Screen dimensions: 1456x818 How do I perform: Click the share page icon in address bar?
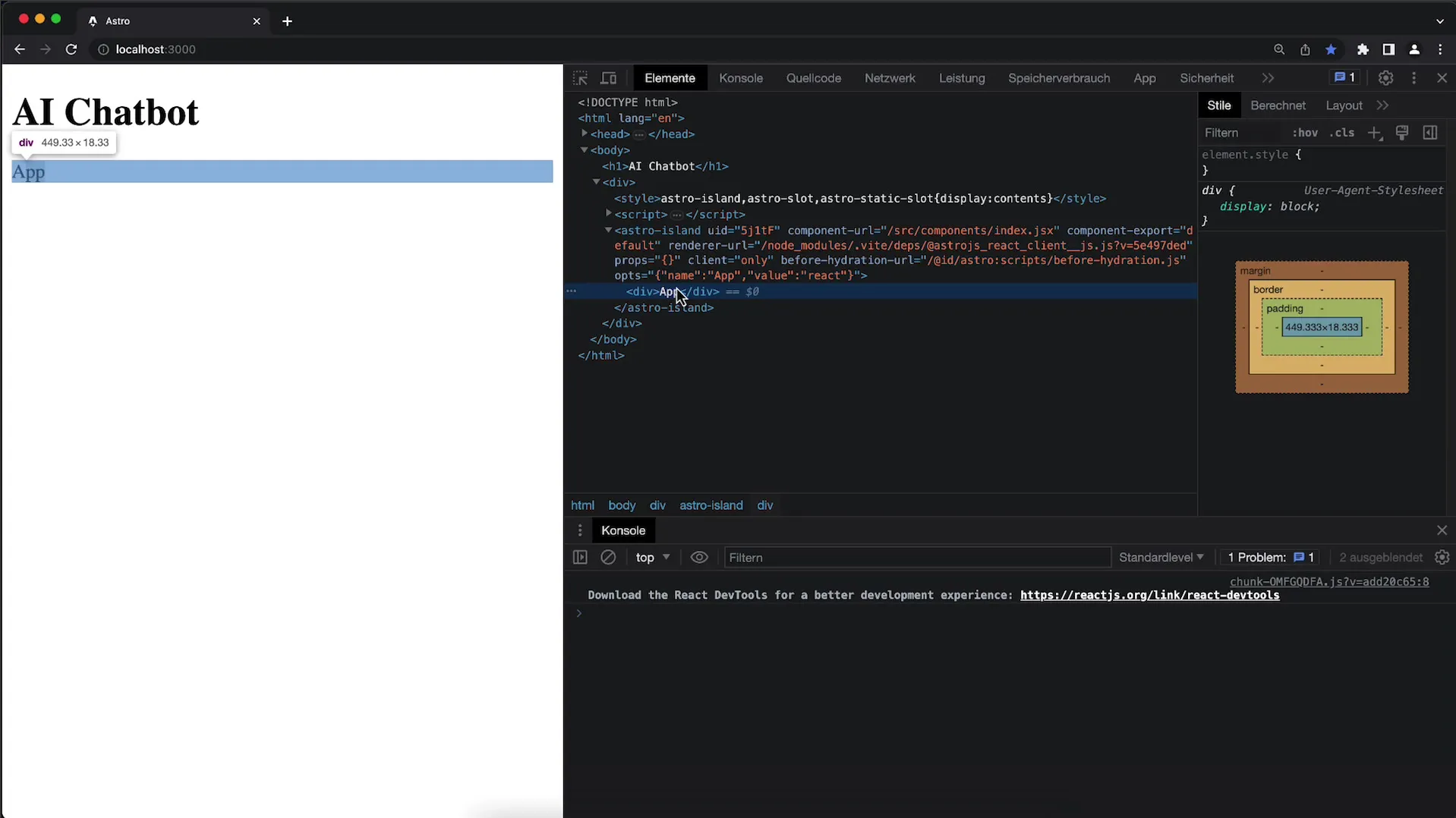point(1305,49)
